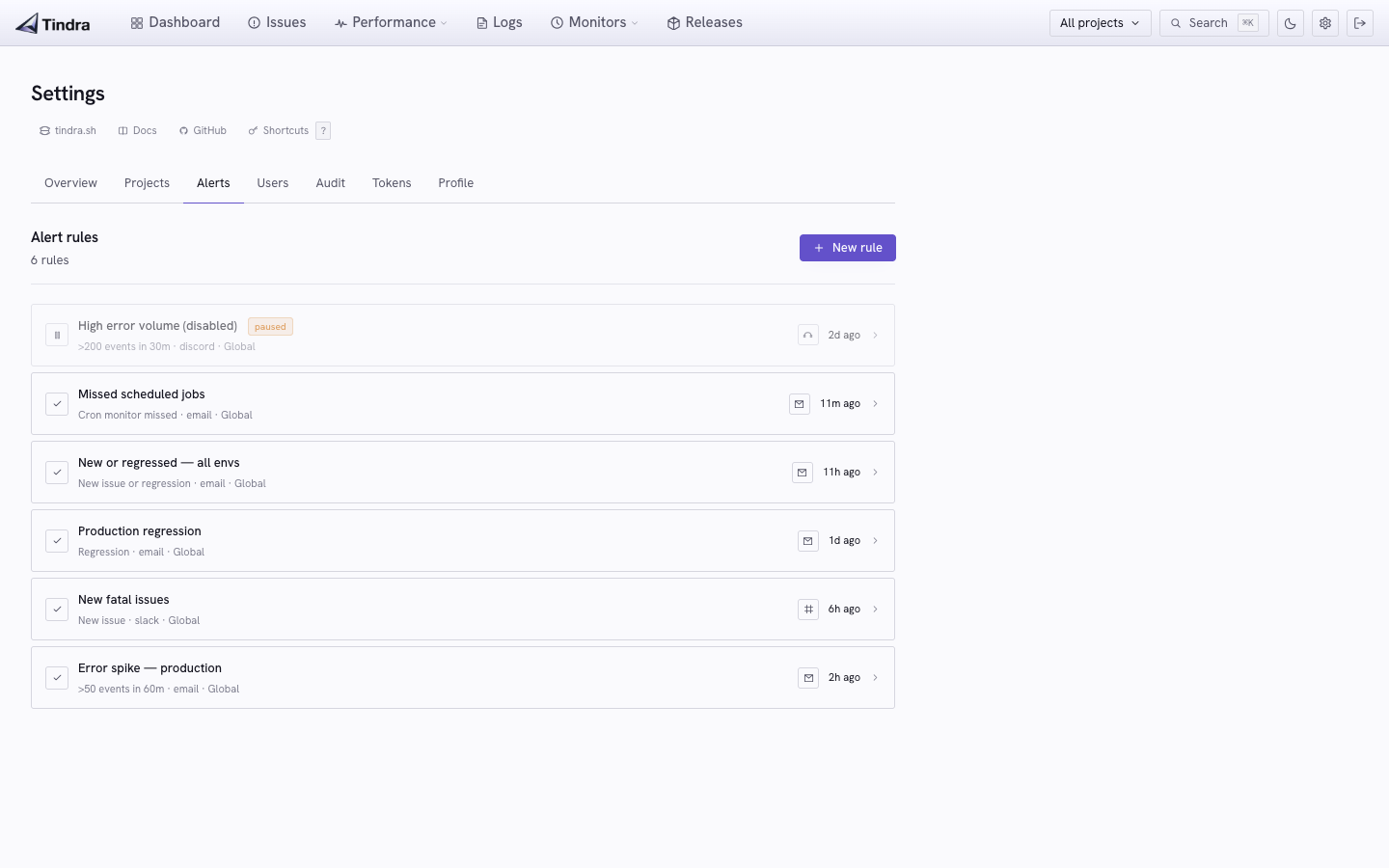Expand Error spike production rule chevron

[876, 677]
